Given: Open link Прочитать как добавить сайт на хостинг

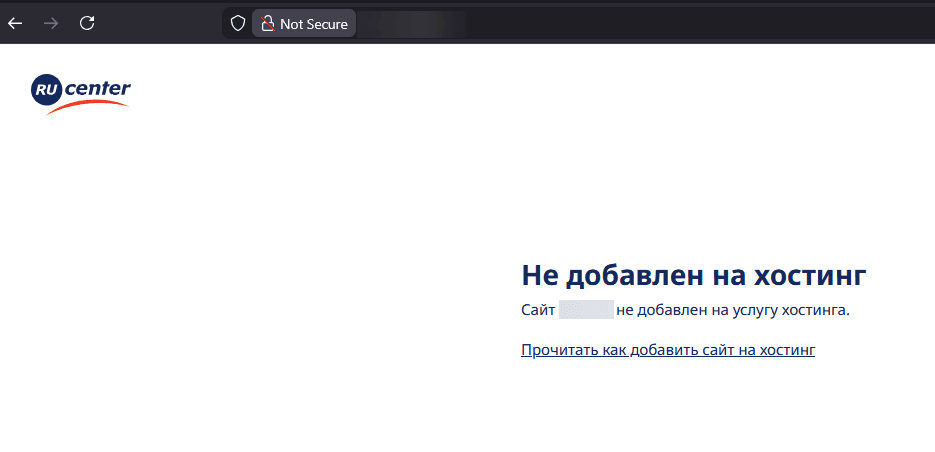Looking at the screenshot, I should [668, 349].
